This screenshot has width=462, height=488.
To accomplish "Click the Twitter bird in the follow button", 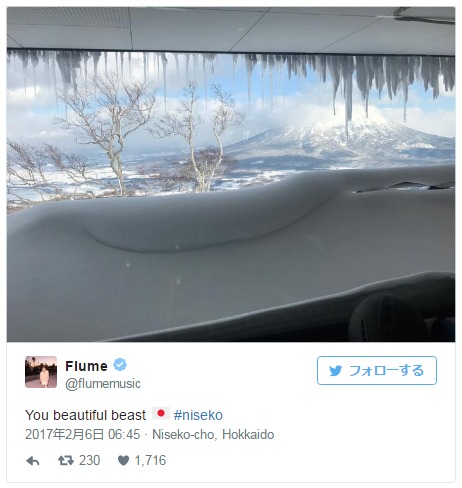I will tap(335, 370).
